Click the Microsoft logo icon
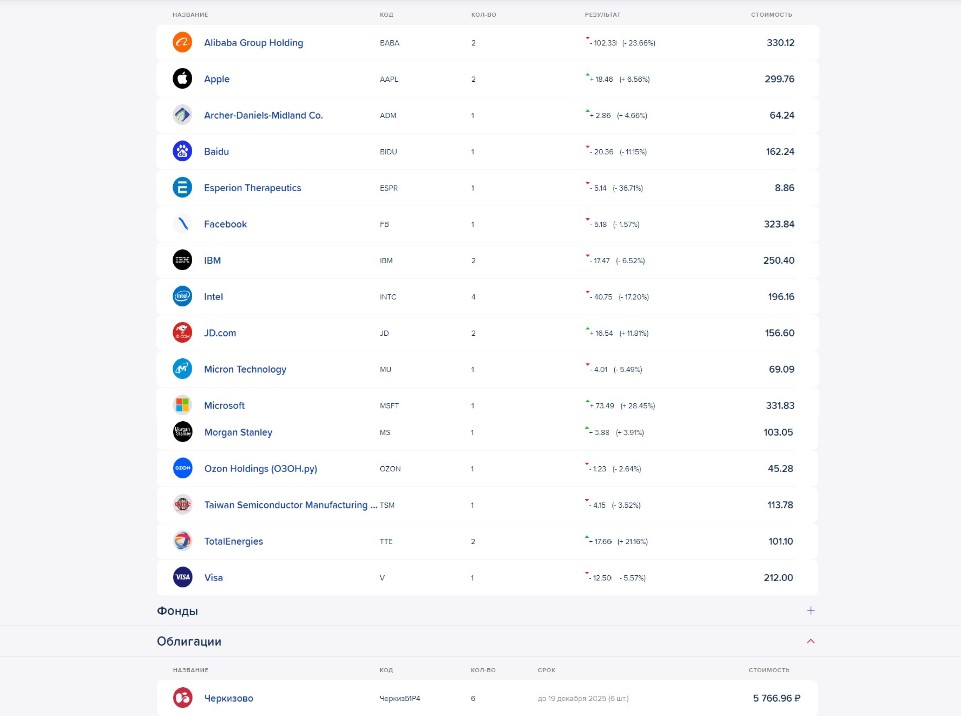Viewport: 961px width, 716px height. [182, 405]
